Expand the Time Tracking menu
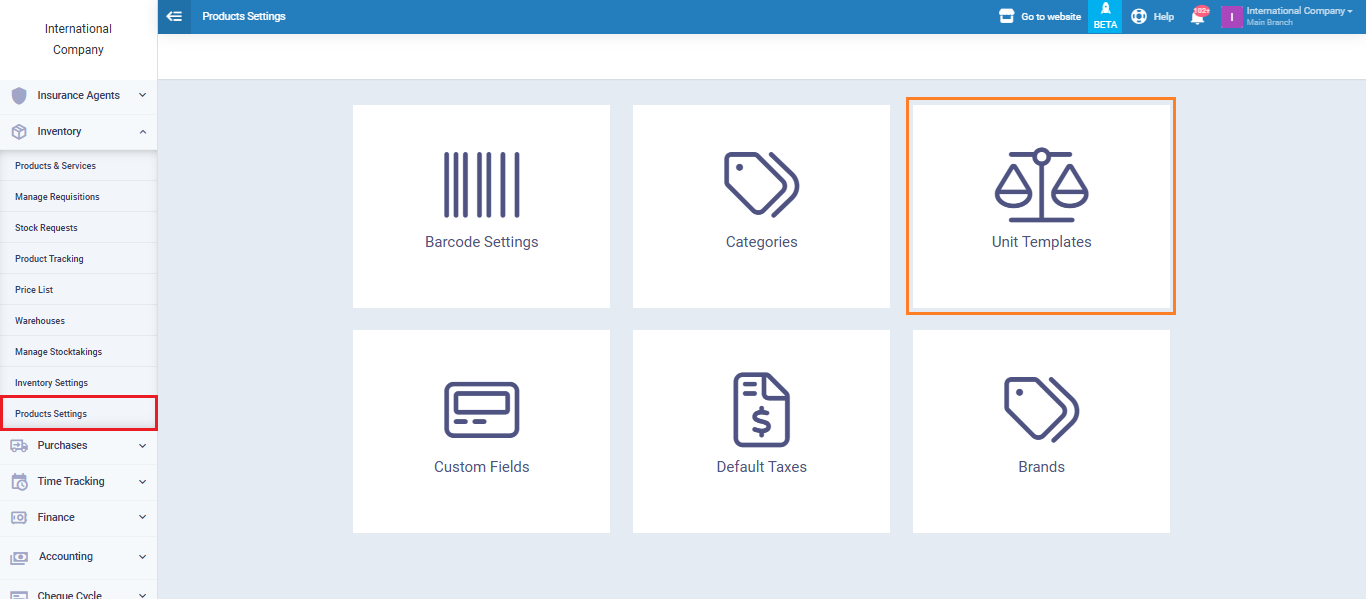1366x599 pixels. pos(78,482)
